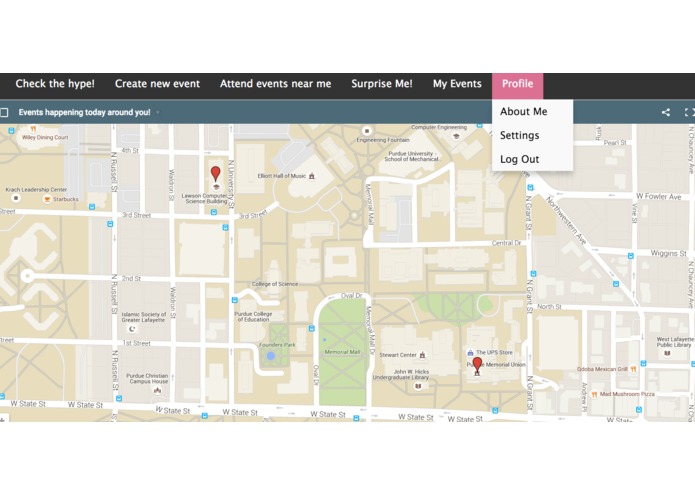Click the Central Dr road label
The width and height of the screenshot is (695, 494).
coord(507,243)
